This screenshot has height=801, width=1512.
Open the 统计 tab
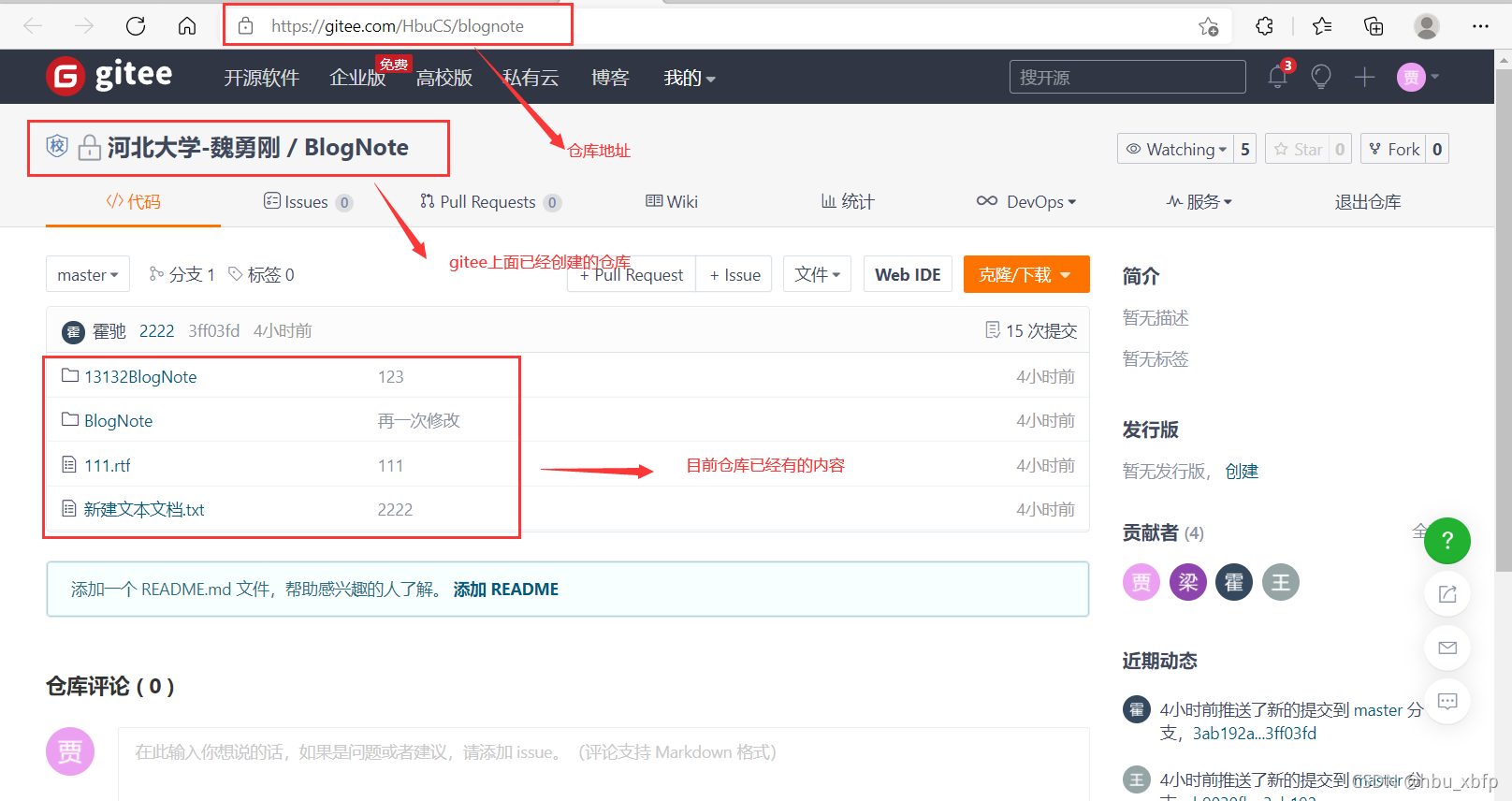point(848,201)
